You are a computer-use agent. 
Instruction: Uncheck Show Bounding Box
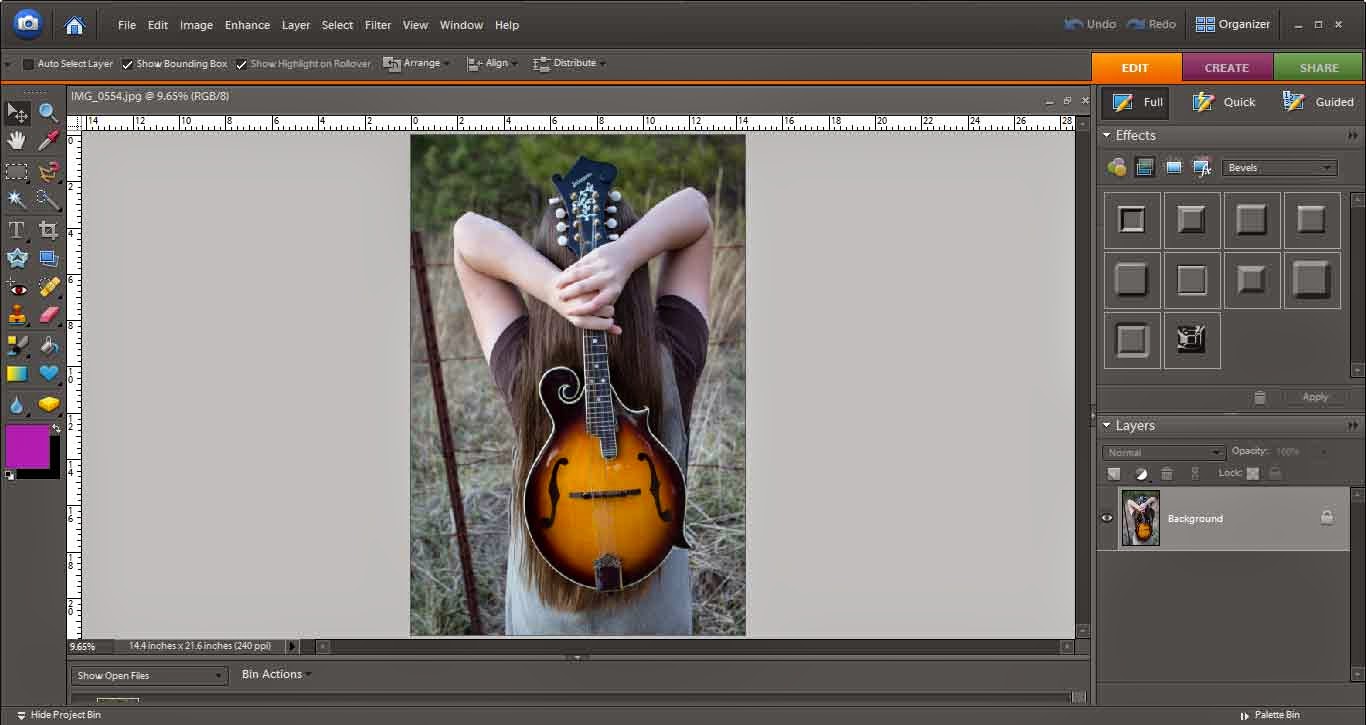coord(128,64)
